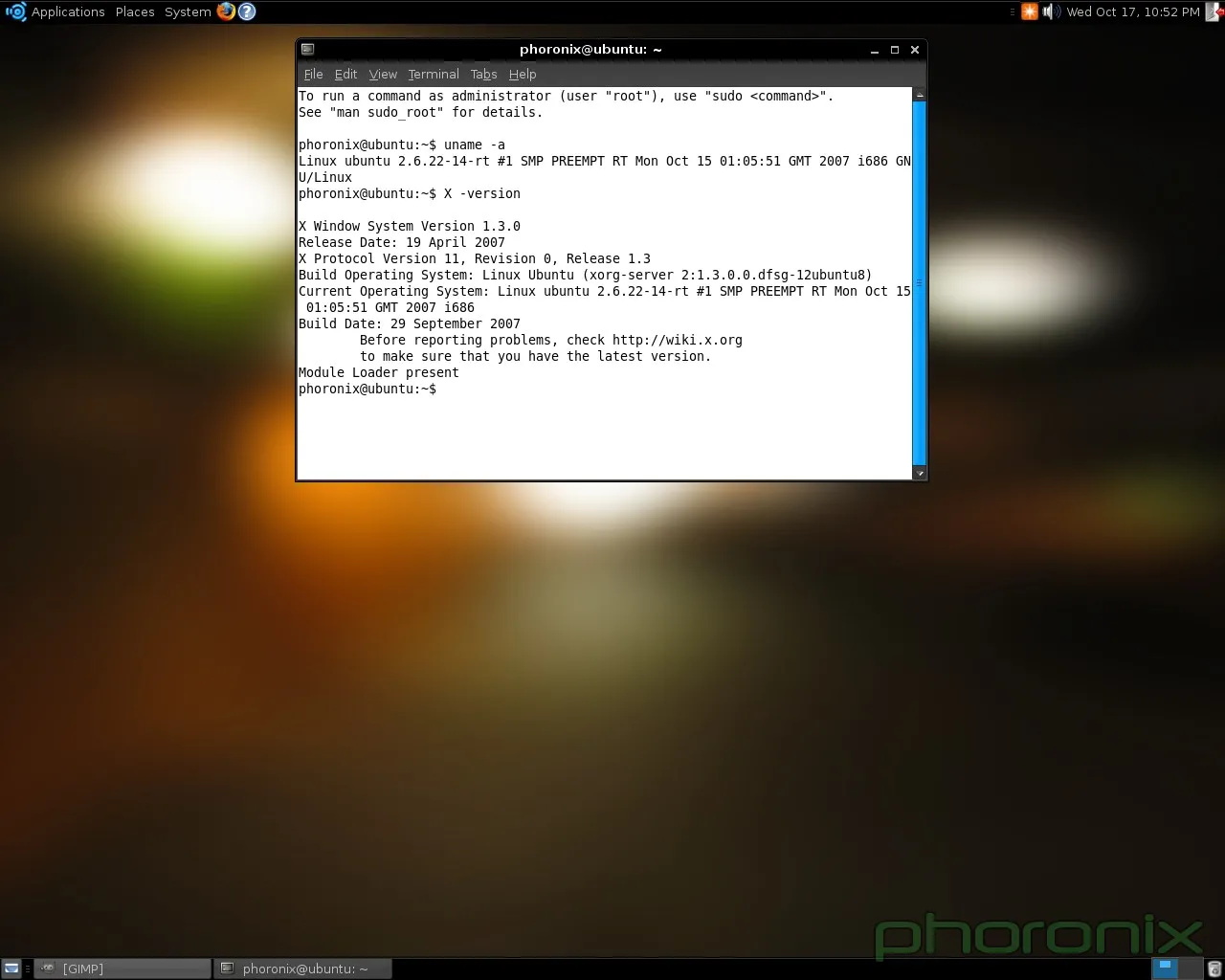Click the Ubuntu Studio logo icon
This screenshot has height=980, width=1225.
point(15,11)
